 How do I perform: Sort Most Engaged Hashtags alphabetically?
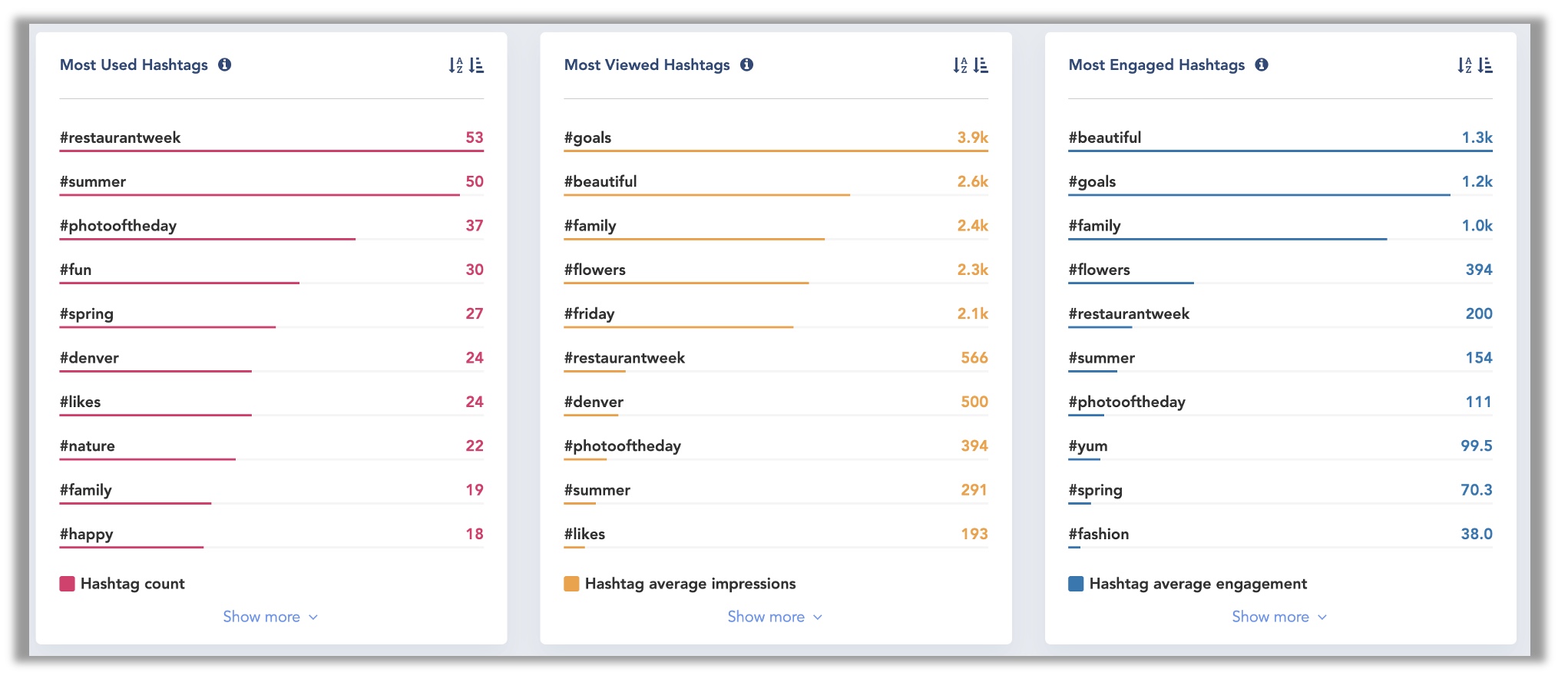pyautogui.click(x=1465, y=65)
